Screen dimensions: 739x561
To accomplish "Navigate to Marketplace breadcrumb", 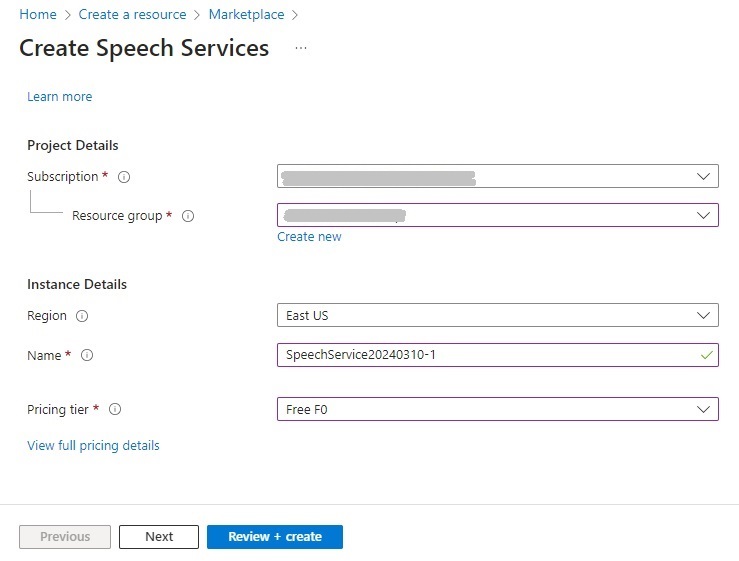I will 246,15.
